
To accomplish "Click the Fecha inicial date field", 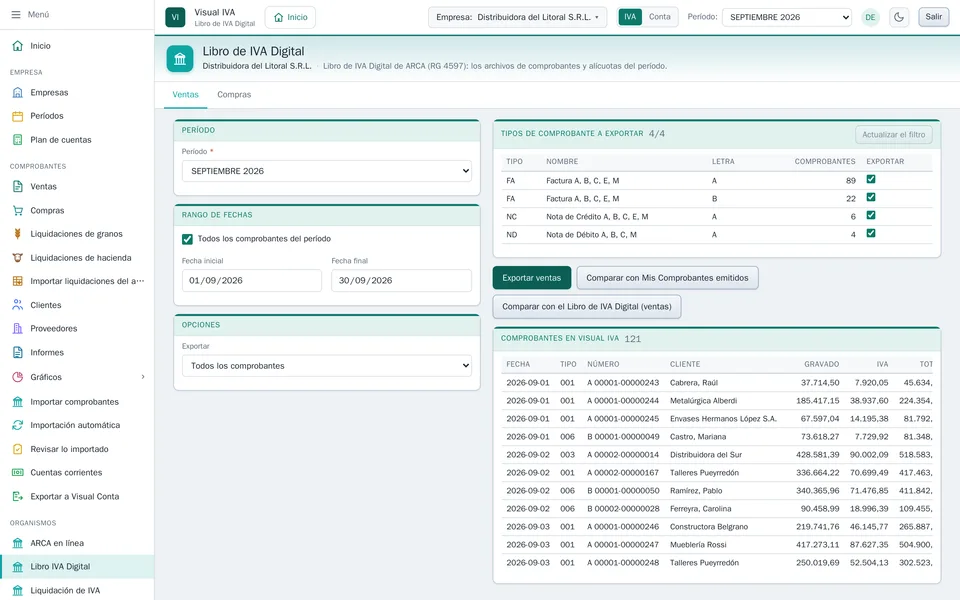I will [x=252, y=280].
